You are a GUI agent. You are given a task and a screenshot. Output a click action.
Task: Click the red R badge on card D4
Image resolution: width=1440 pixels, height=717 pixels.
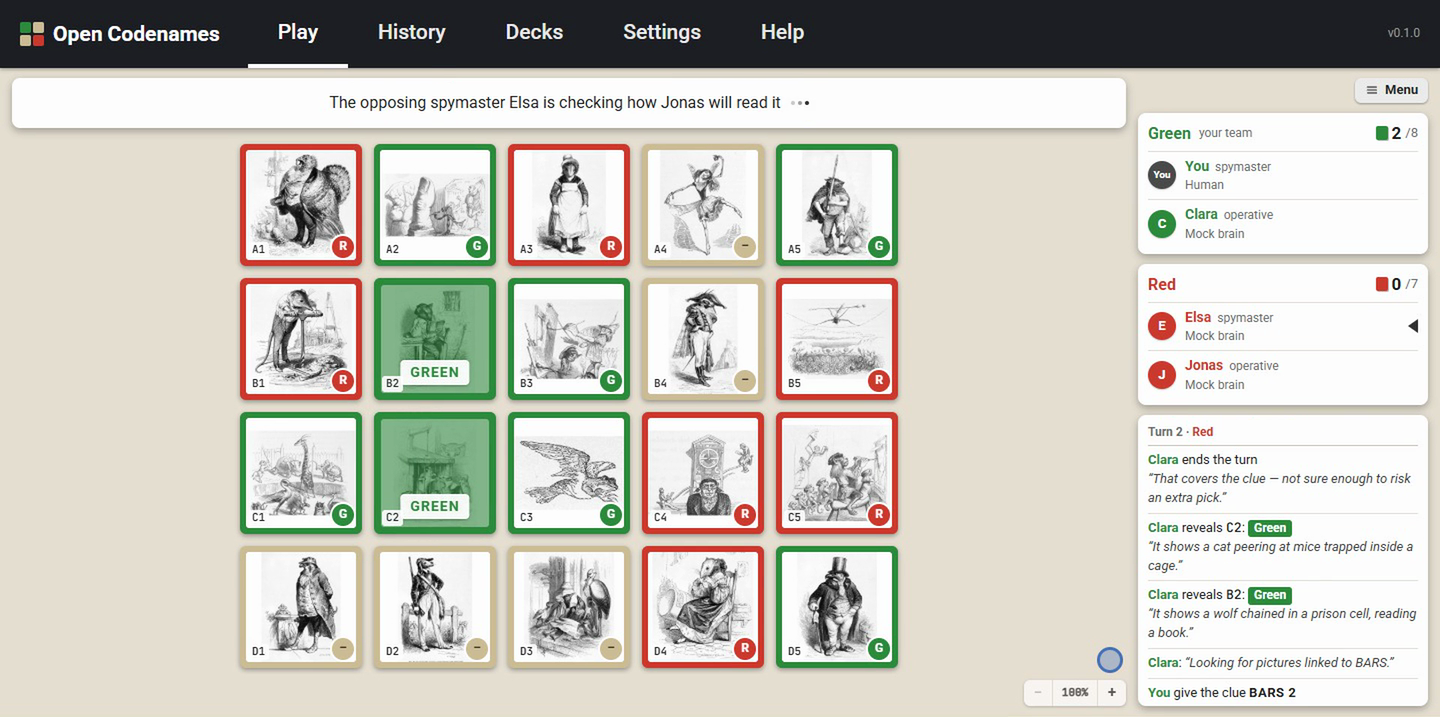coord(745,649)
